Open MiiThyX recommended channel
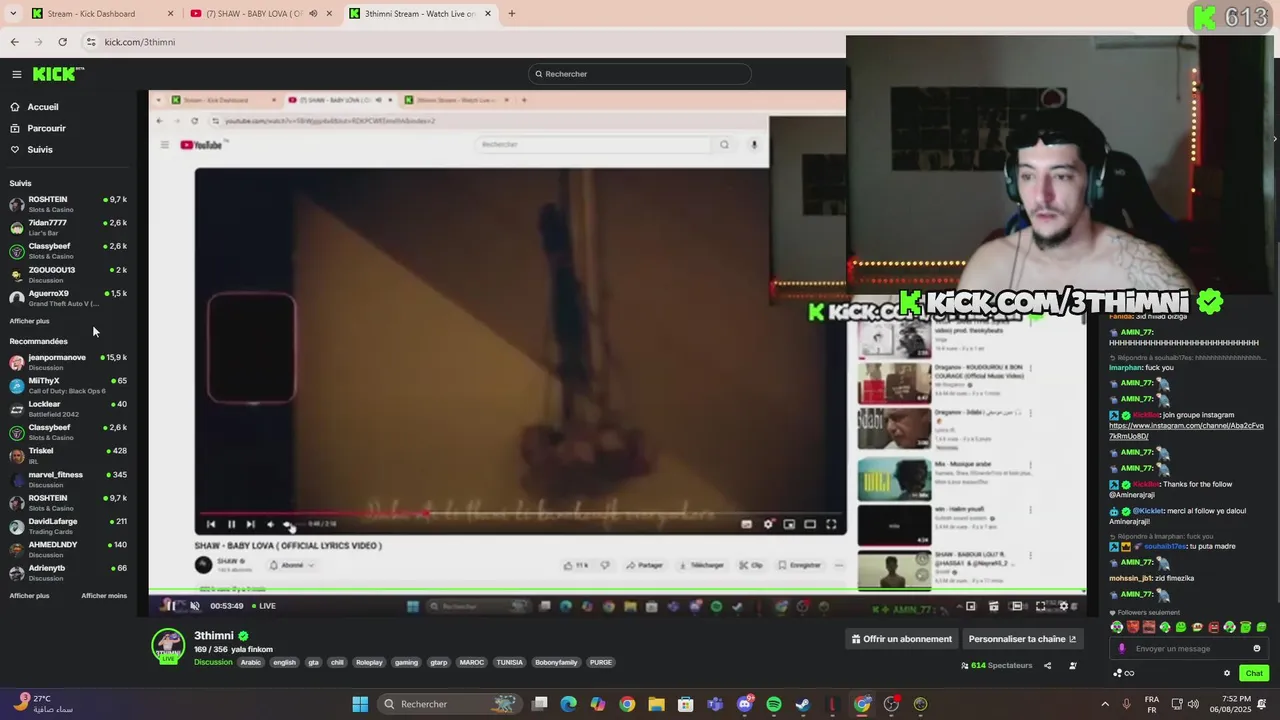 (68, 385)
